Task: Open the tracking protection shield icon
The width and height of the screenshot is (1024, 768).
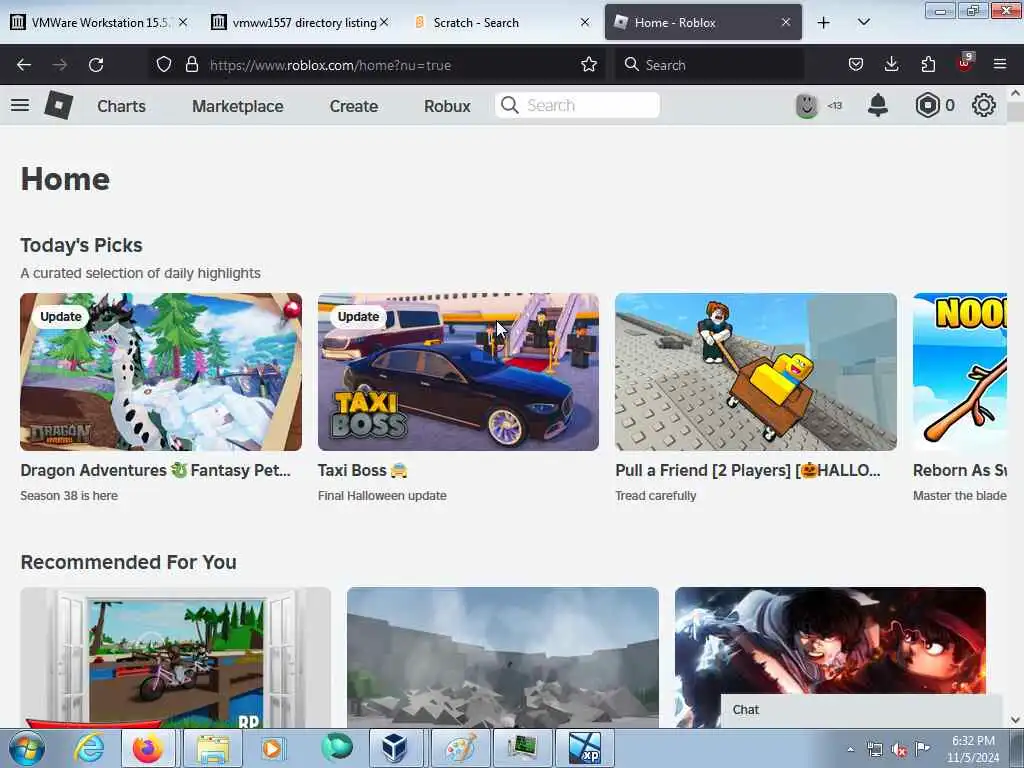Action: [x=164, y=65]
